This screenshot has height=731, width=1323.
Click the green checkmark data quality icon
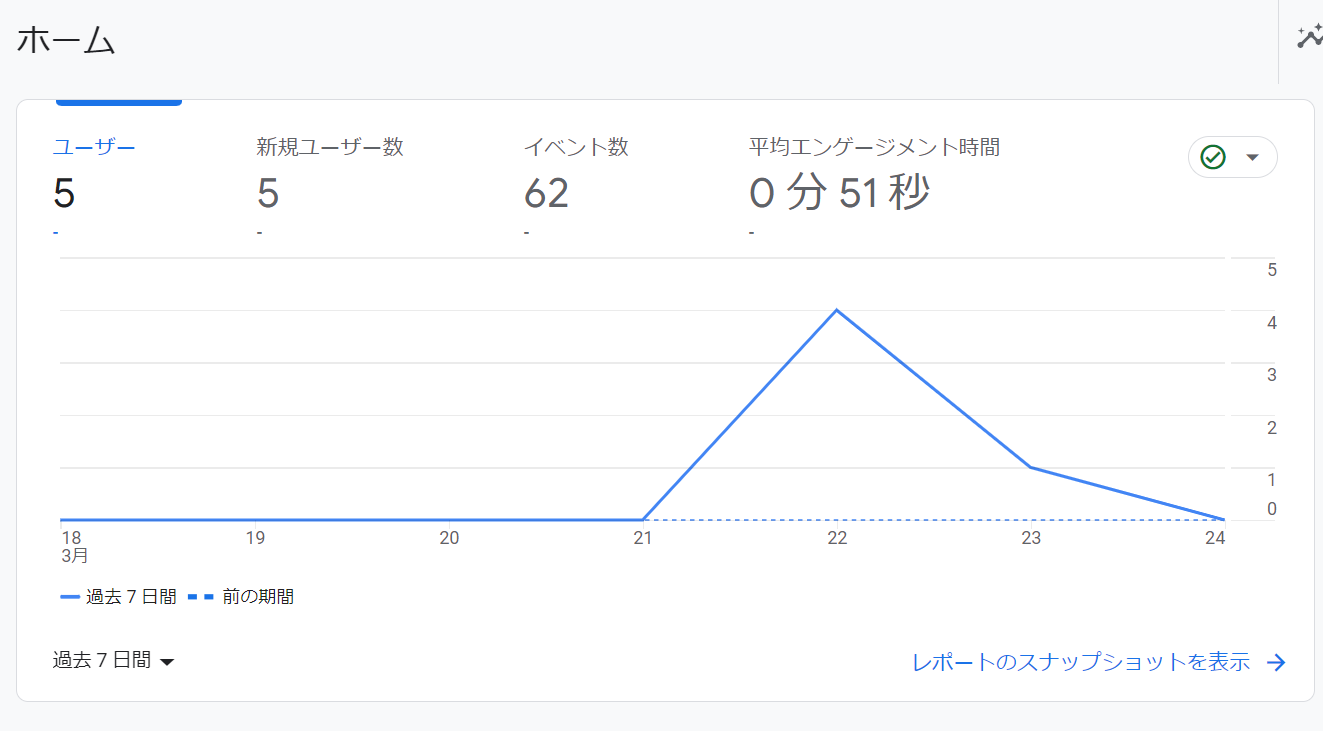1213,157
